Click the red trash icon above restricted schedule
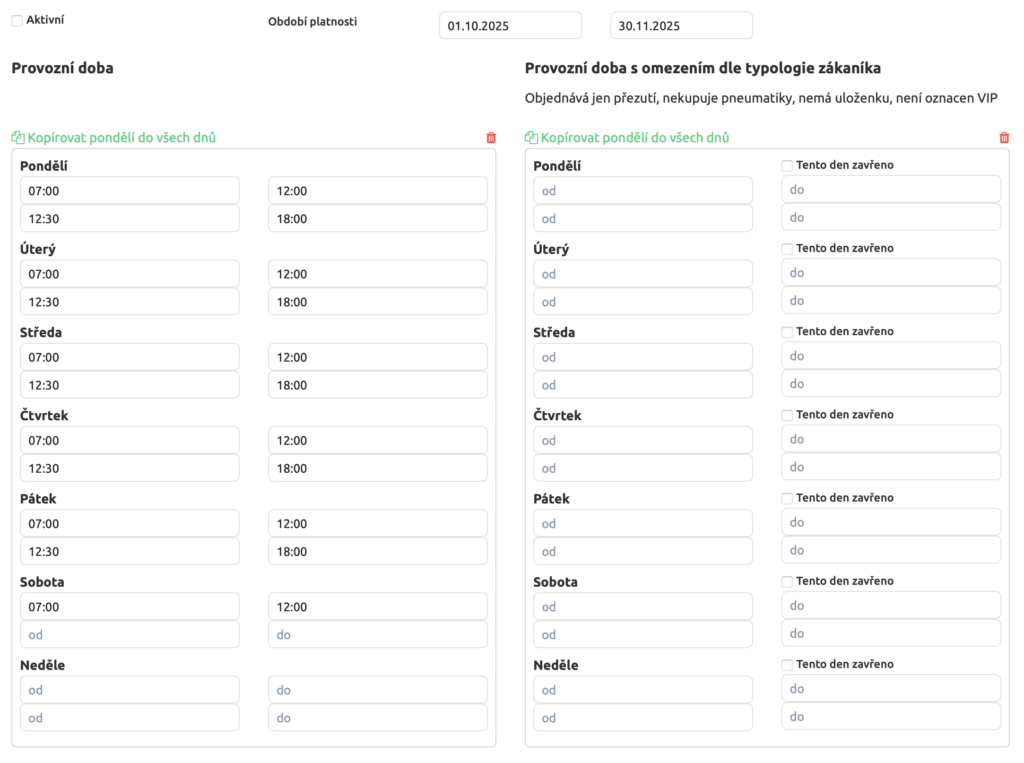The height and width of the screenshot is (763, 1024). pyautogui.click(x=1004, y=138)
